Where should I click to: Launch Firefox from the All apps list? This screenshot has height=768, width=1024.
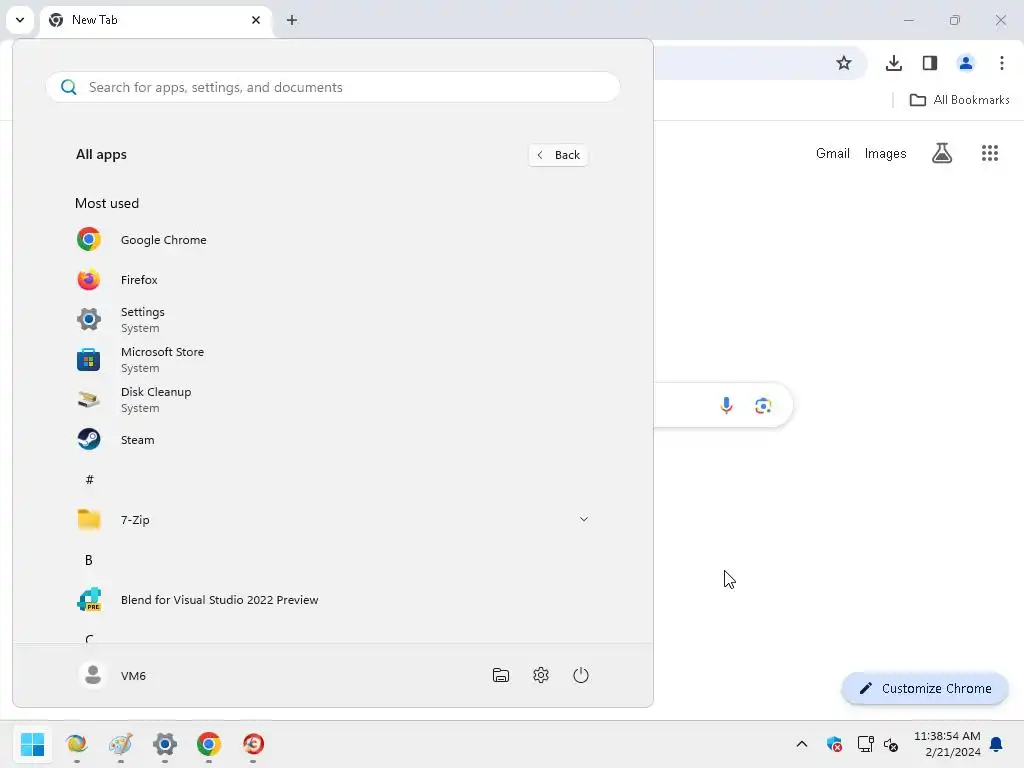pyautogui.click(x=332, y=280)
